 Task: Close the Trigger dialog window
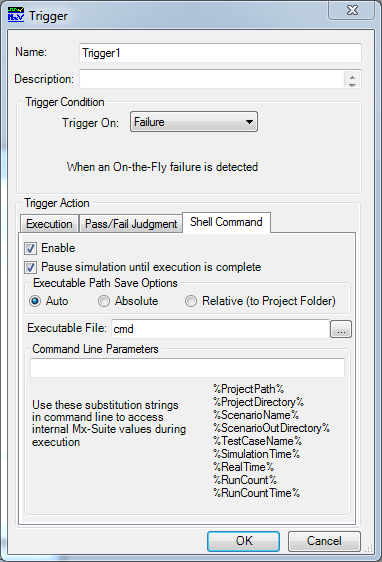tap(352, 10)
